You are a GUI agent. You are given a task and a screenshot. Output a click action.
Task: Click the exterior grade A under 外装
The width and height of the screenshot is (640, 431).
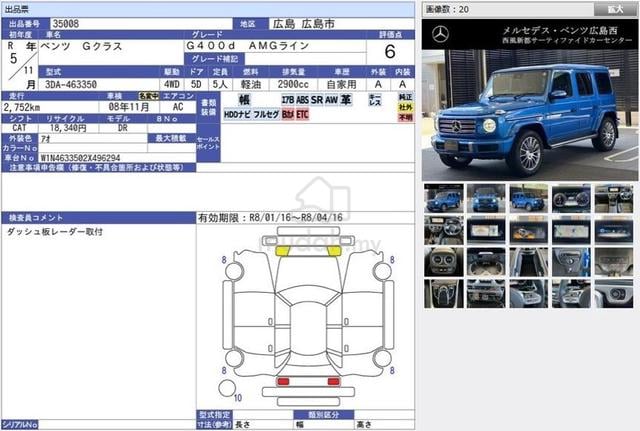click(378, 84)
